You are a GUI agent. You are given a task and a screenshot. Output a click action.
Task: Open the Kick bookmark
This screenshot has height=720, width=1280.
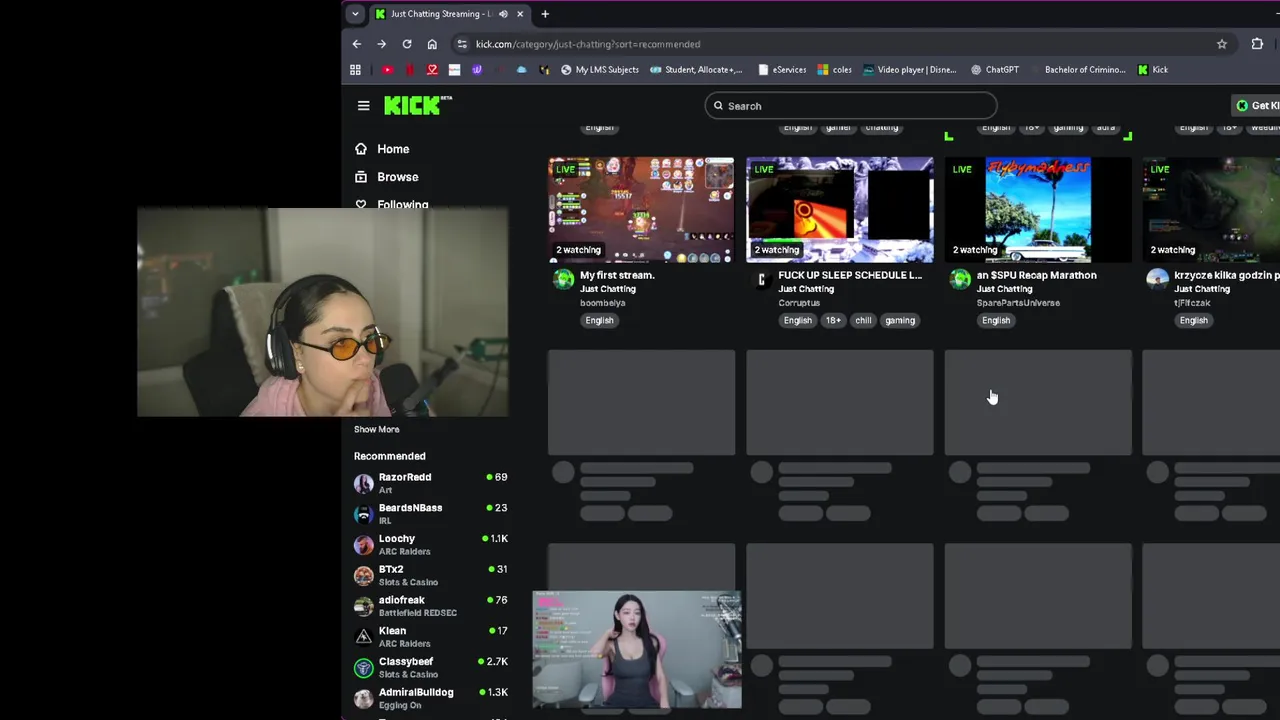(x=1152, y=70)
